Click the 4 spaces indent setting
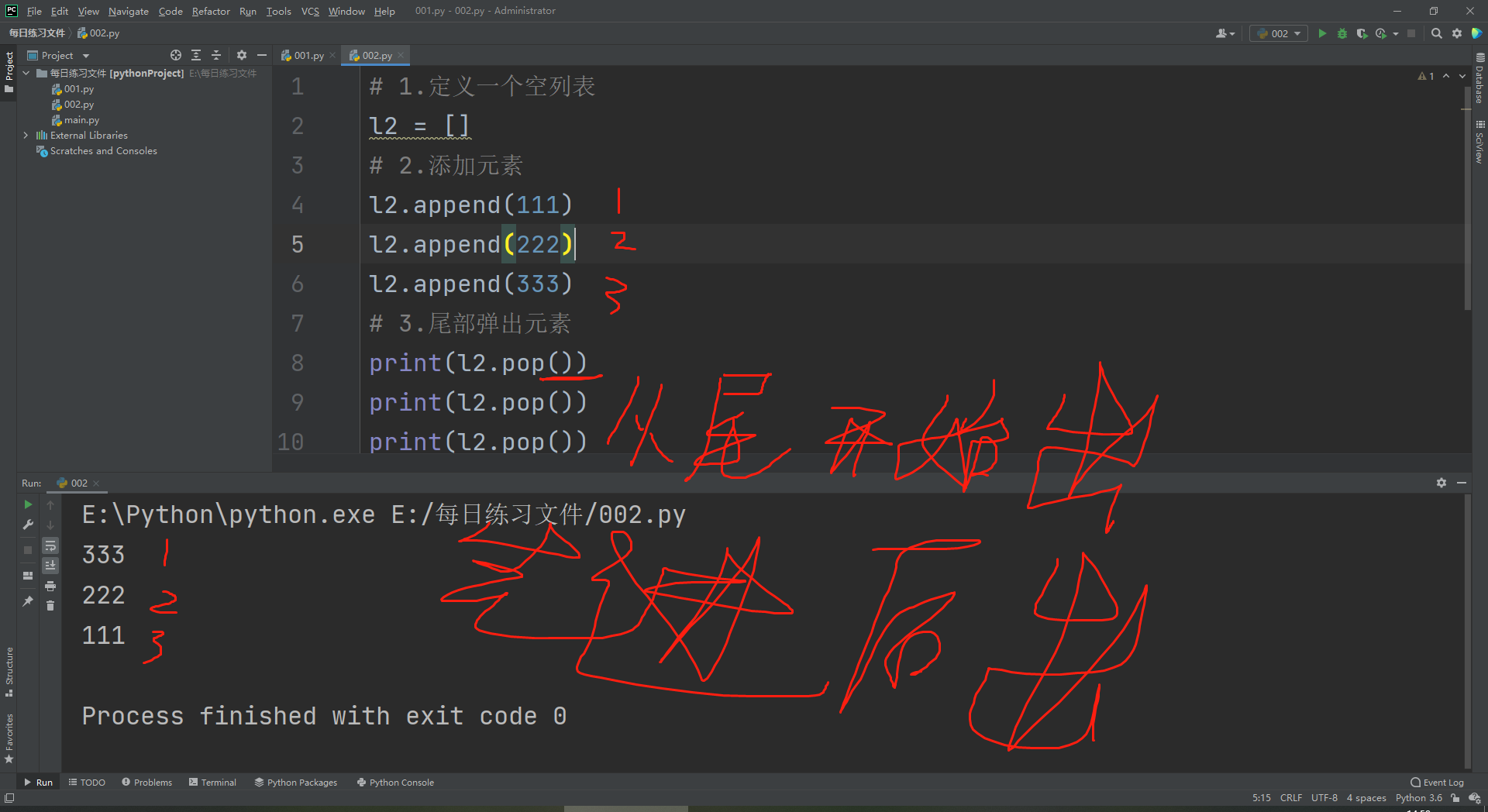The height and width of the screenshot is (812, 1488). (1366, 798)
